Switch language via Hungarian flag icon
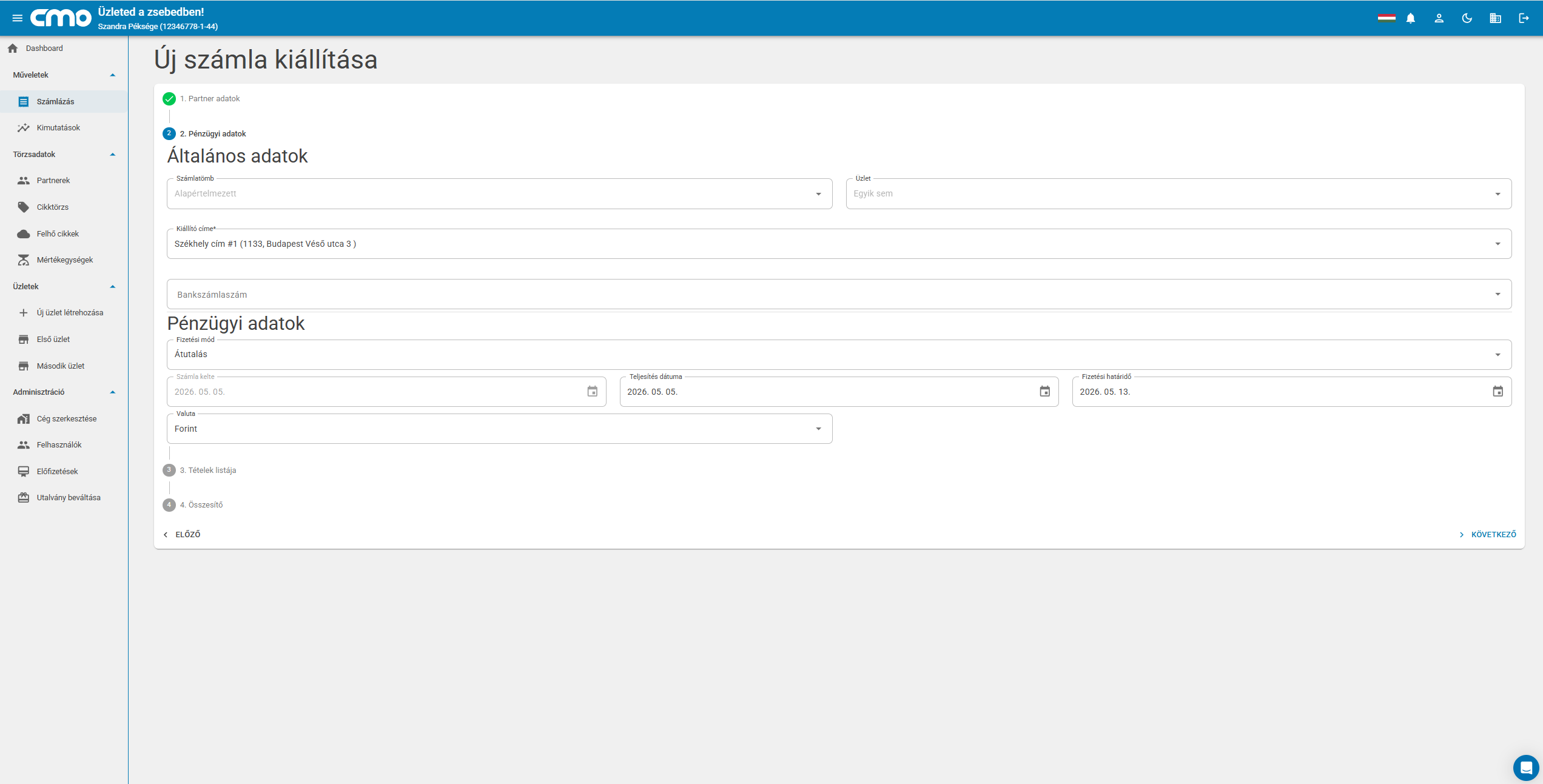Screen dimensions: 1543x784 [x=1387, y=18]
